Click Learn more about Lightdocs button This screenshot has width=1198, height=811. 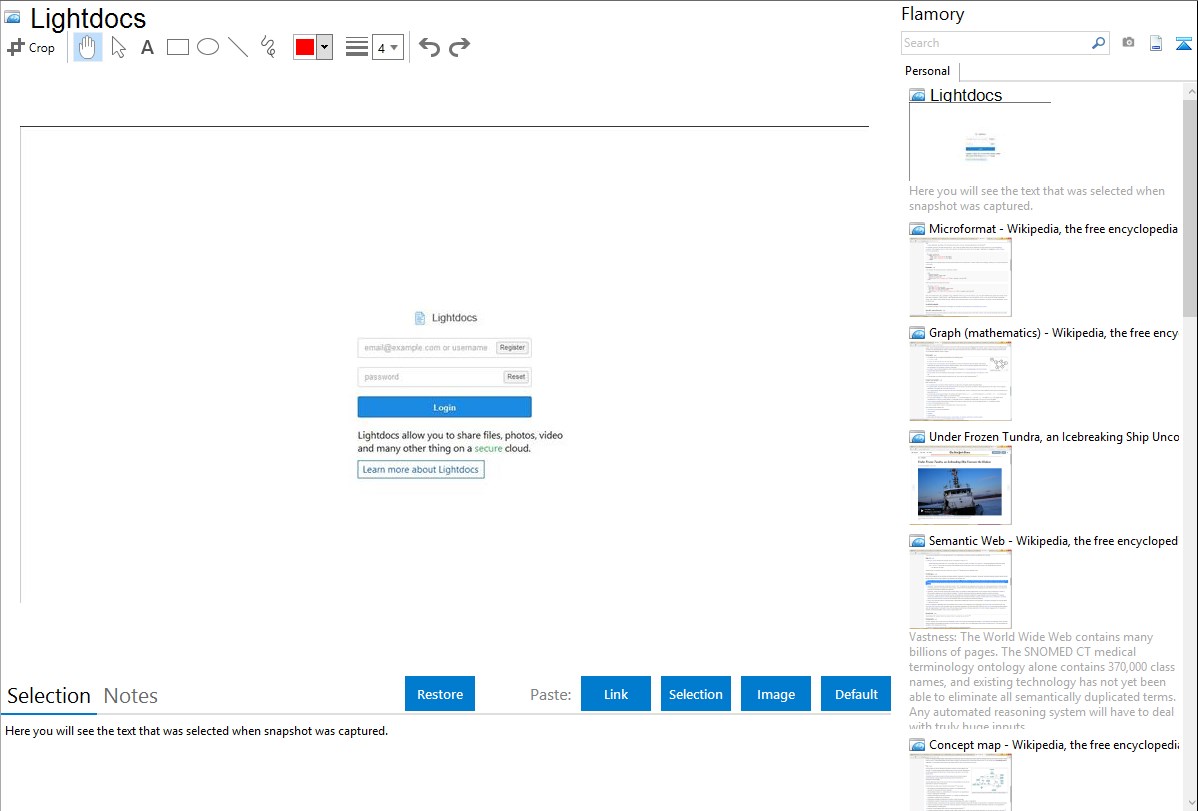point(420,469)
